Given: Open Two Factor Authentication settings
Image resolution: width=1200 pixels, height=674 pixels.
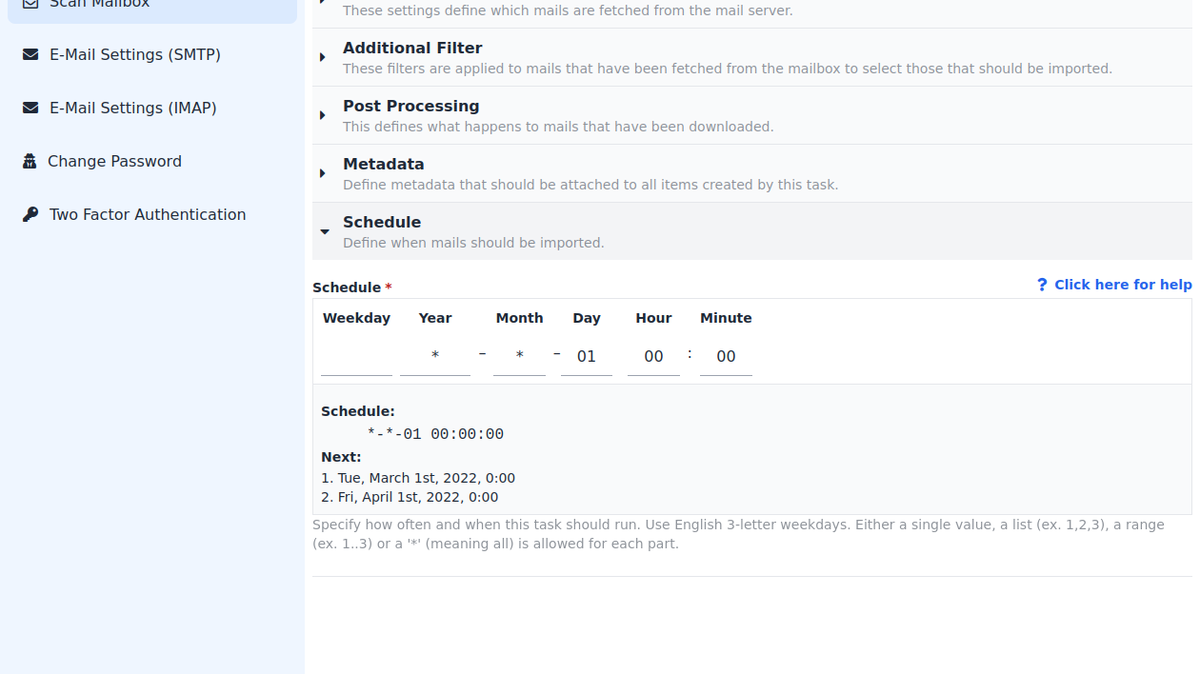Looking at the screenshot, I should (147, 214).
